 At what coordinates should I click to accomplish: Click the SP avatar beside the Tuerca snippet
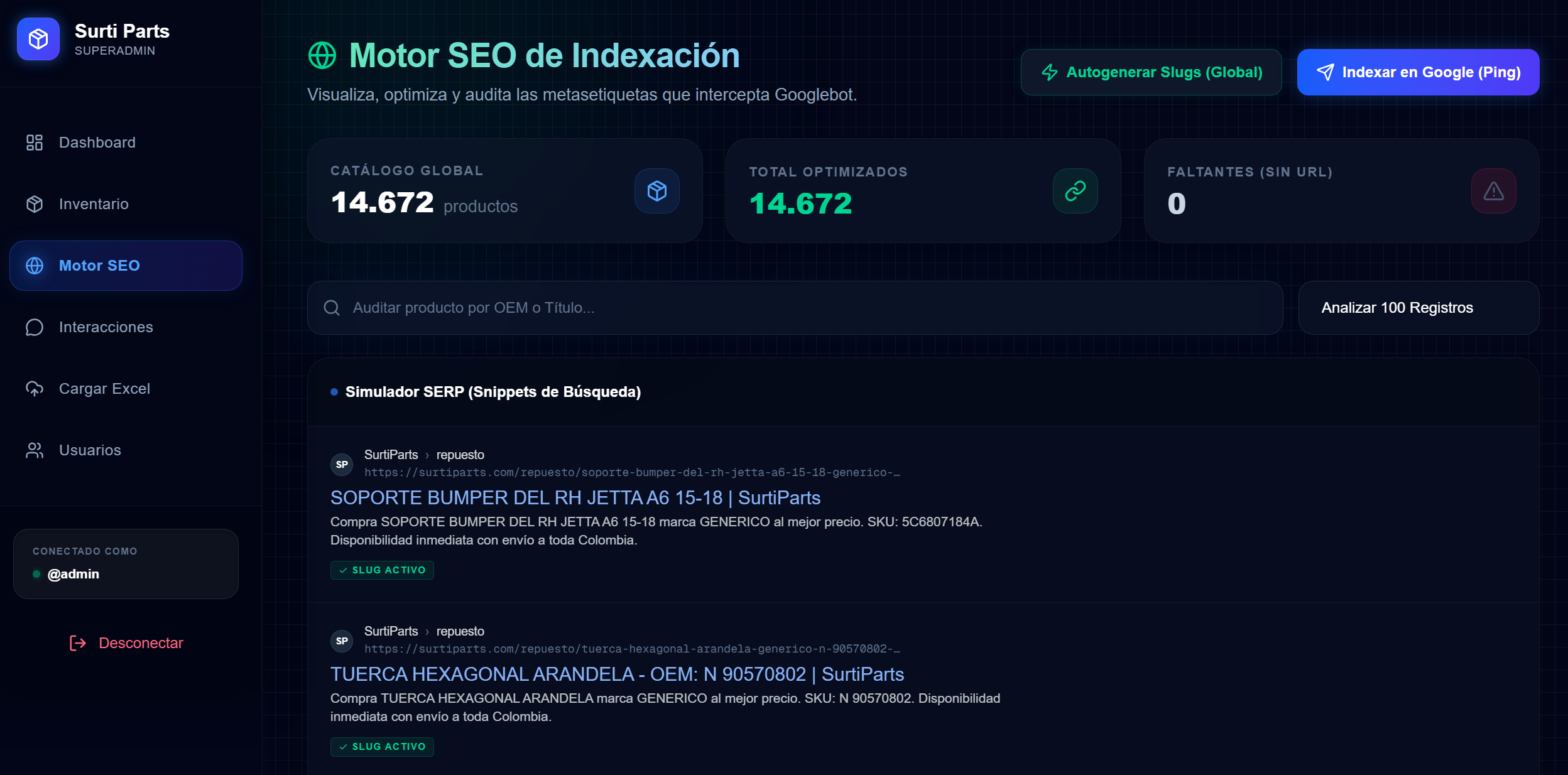coord(343,641)
